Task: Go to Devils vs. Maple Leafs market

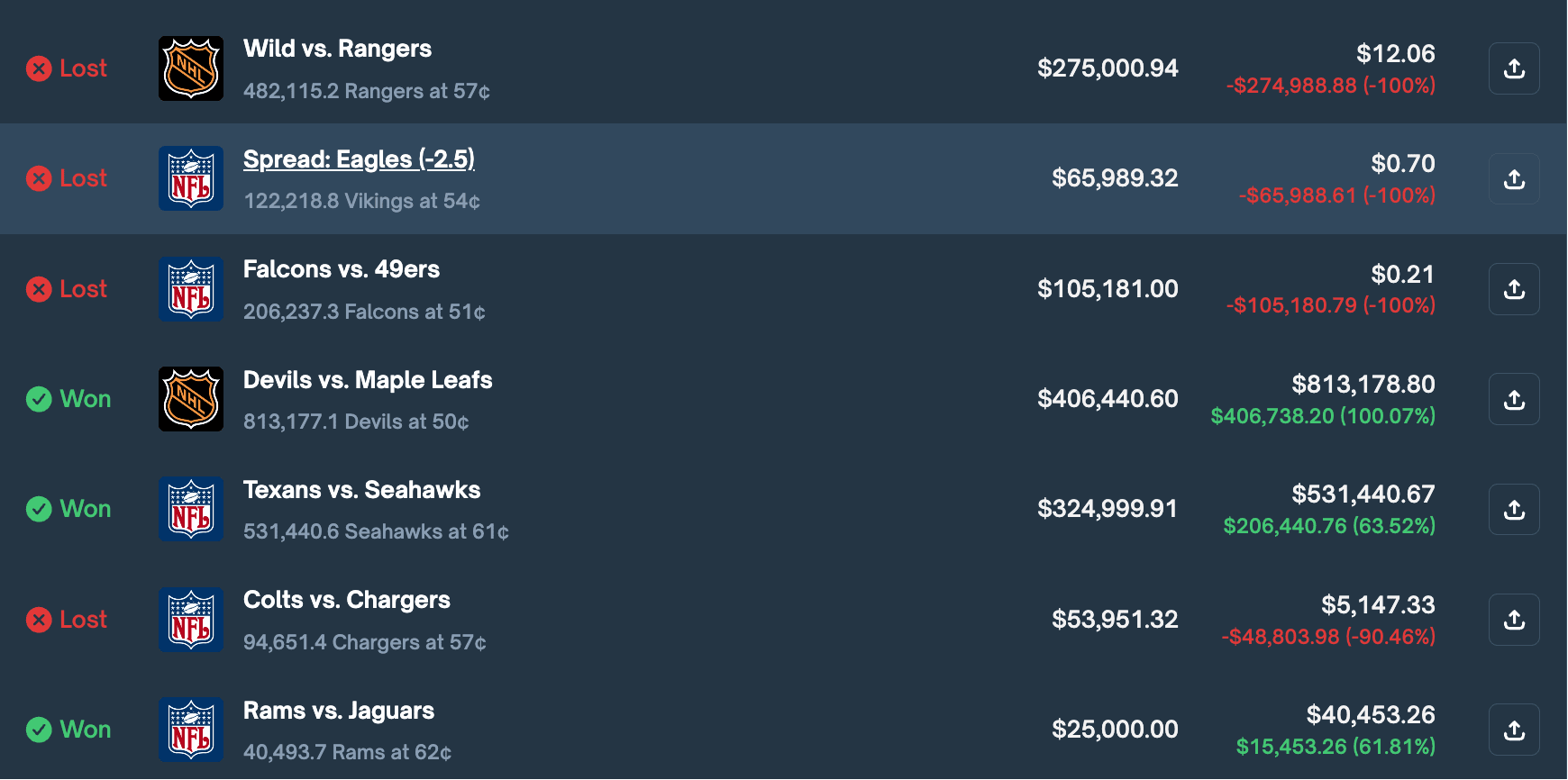Action: (x=368, y=380)
